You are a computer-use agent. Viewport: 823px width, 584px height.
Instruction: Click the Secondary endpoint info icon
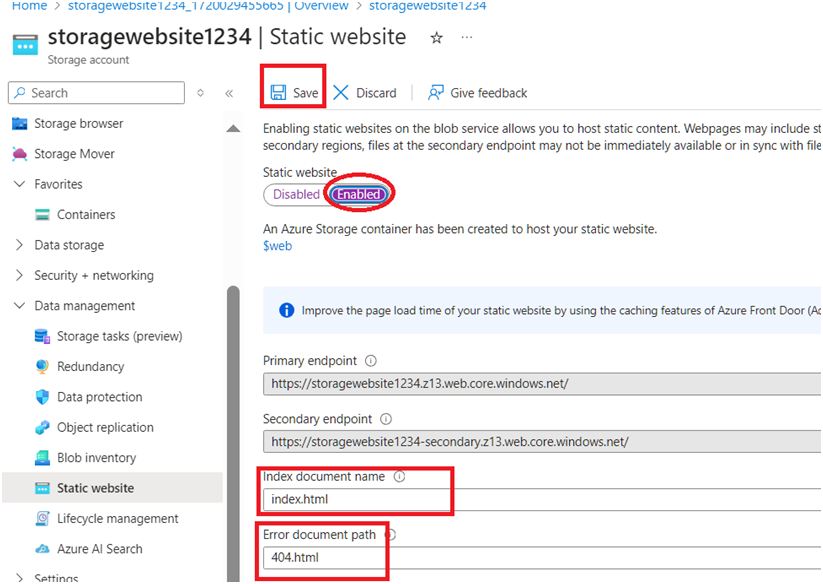tap(386, 419)
